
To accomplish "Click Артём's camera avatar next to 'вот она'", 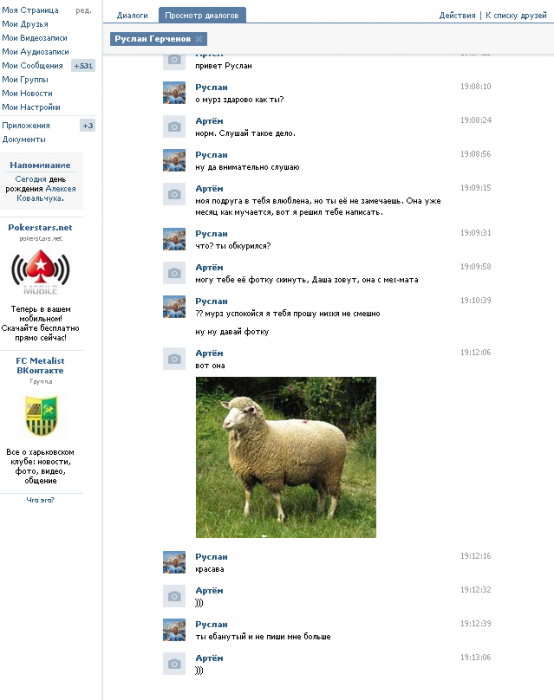I will point(174,359).
